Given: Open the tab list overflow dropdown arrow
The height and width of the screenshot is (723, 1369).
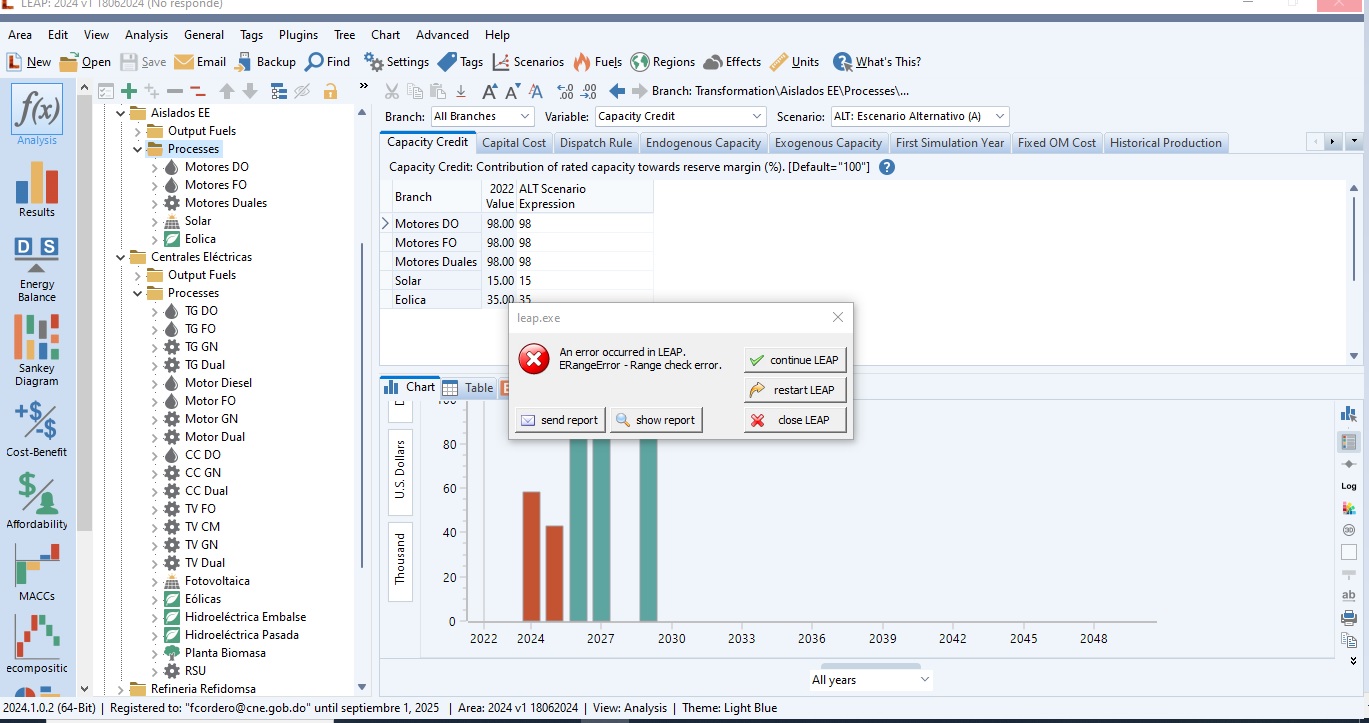Looking at the screenshot, I should click(x=1356, y=142).
